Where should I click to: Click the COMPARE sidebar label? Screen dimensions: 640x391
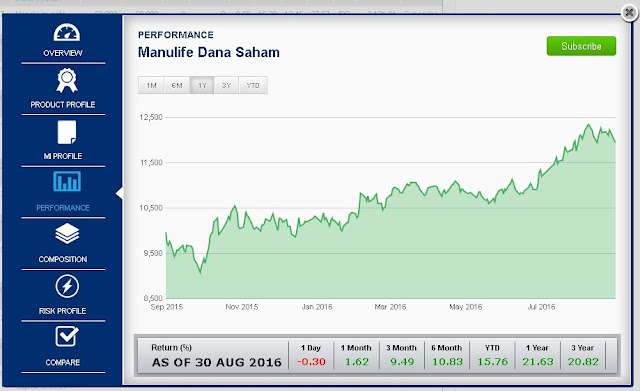[x=63, y=362]
